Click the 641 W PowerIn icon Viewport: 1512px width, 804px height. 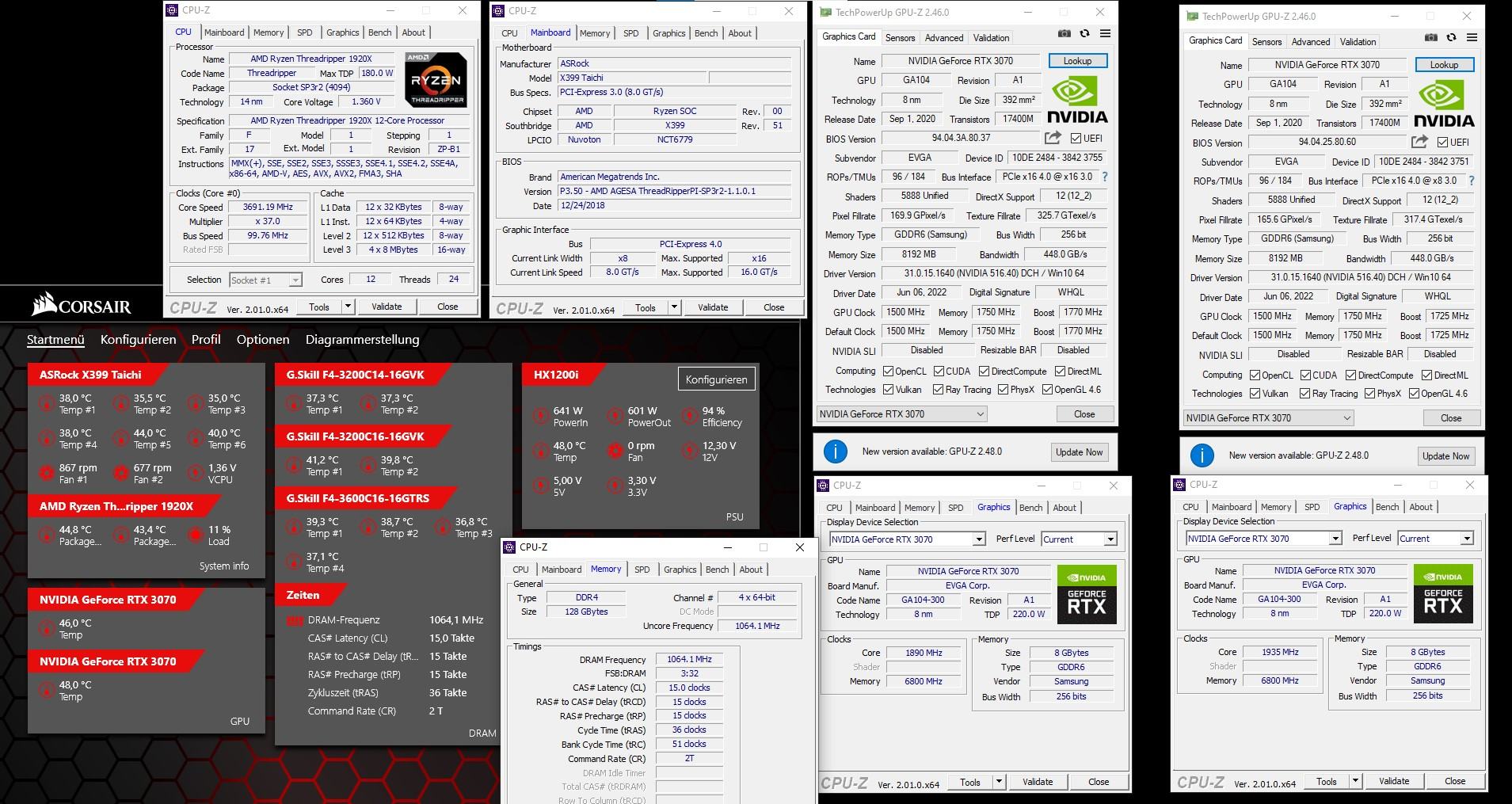pos(541,416)
